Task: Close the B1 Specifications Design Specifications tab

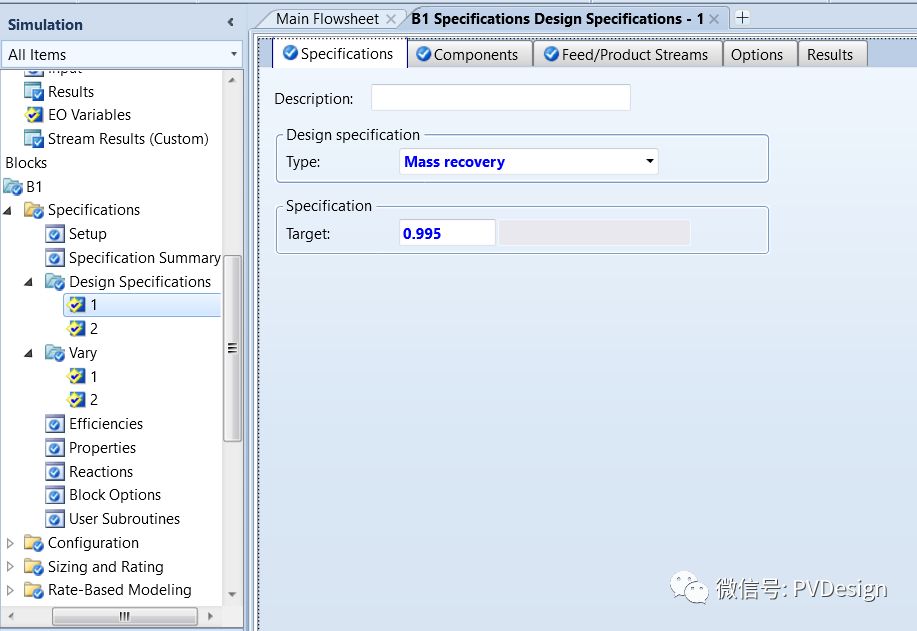Action: [x=713, y=19]
